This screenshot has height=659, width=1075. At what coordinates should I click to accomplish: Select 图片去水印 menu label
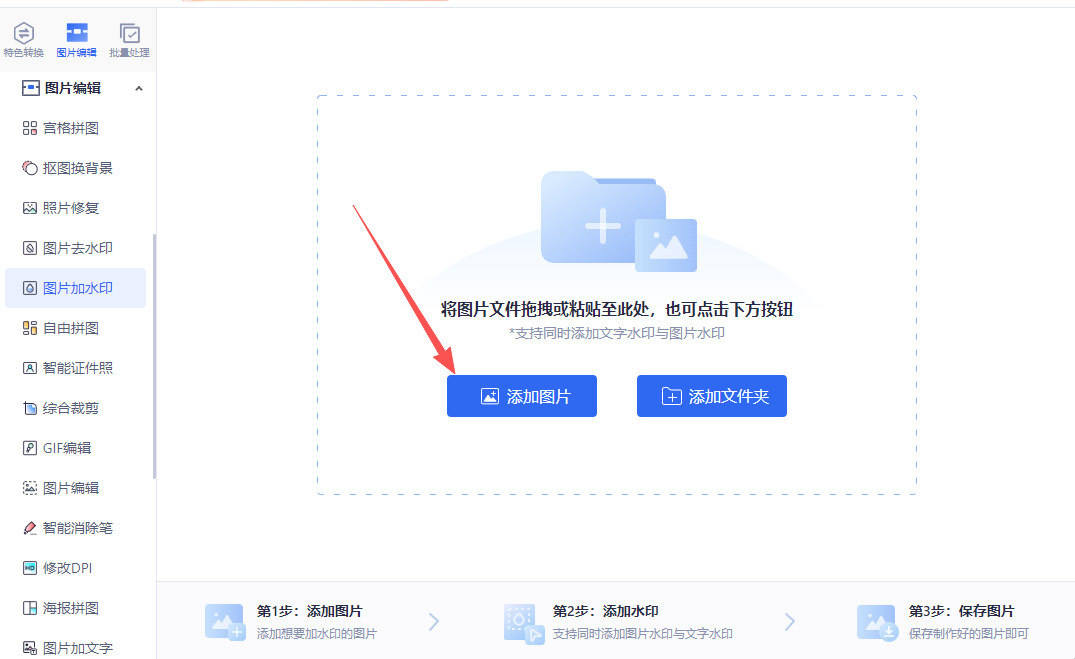pos(77,248)
